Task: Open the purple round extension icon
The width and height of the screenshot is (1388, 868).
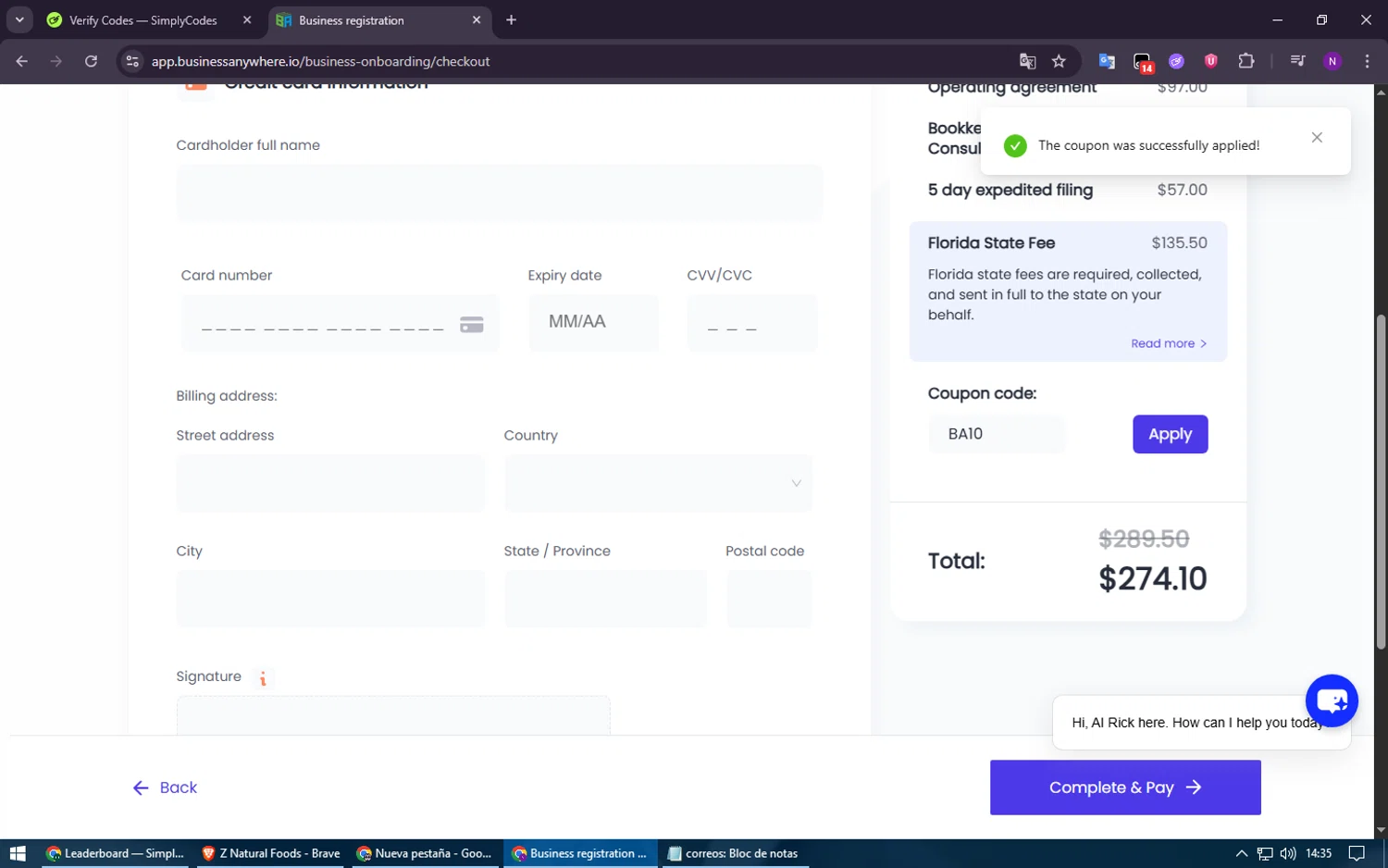Action: click(x=1176, y=61)
